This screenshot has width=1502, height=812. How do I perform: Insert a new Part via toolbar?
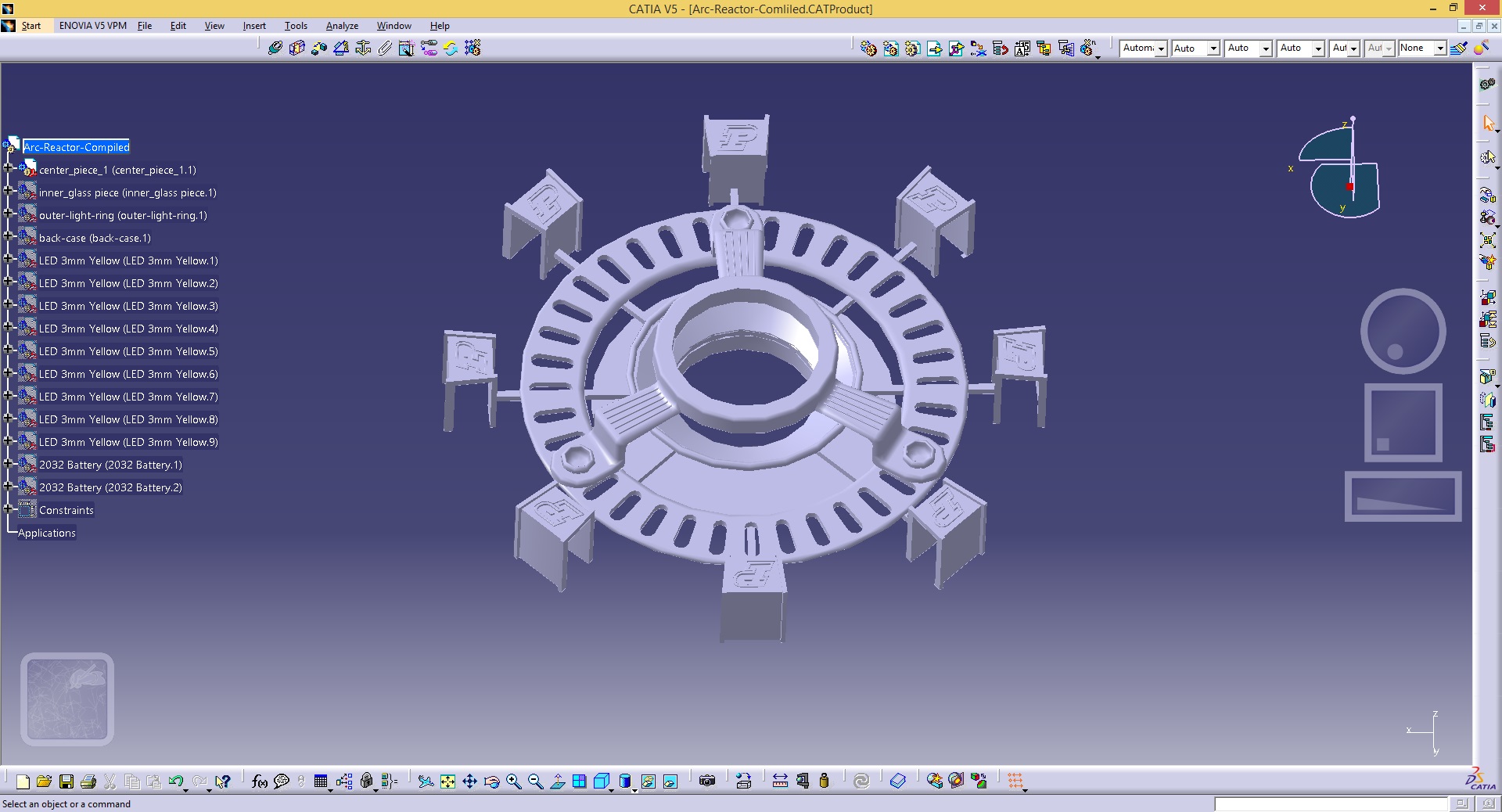912,49
